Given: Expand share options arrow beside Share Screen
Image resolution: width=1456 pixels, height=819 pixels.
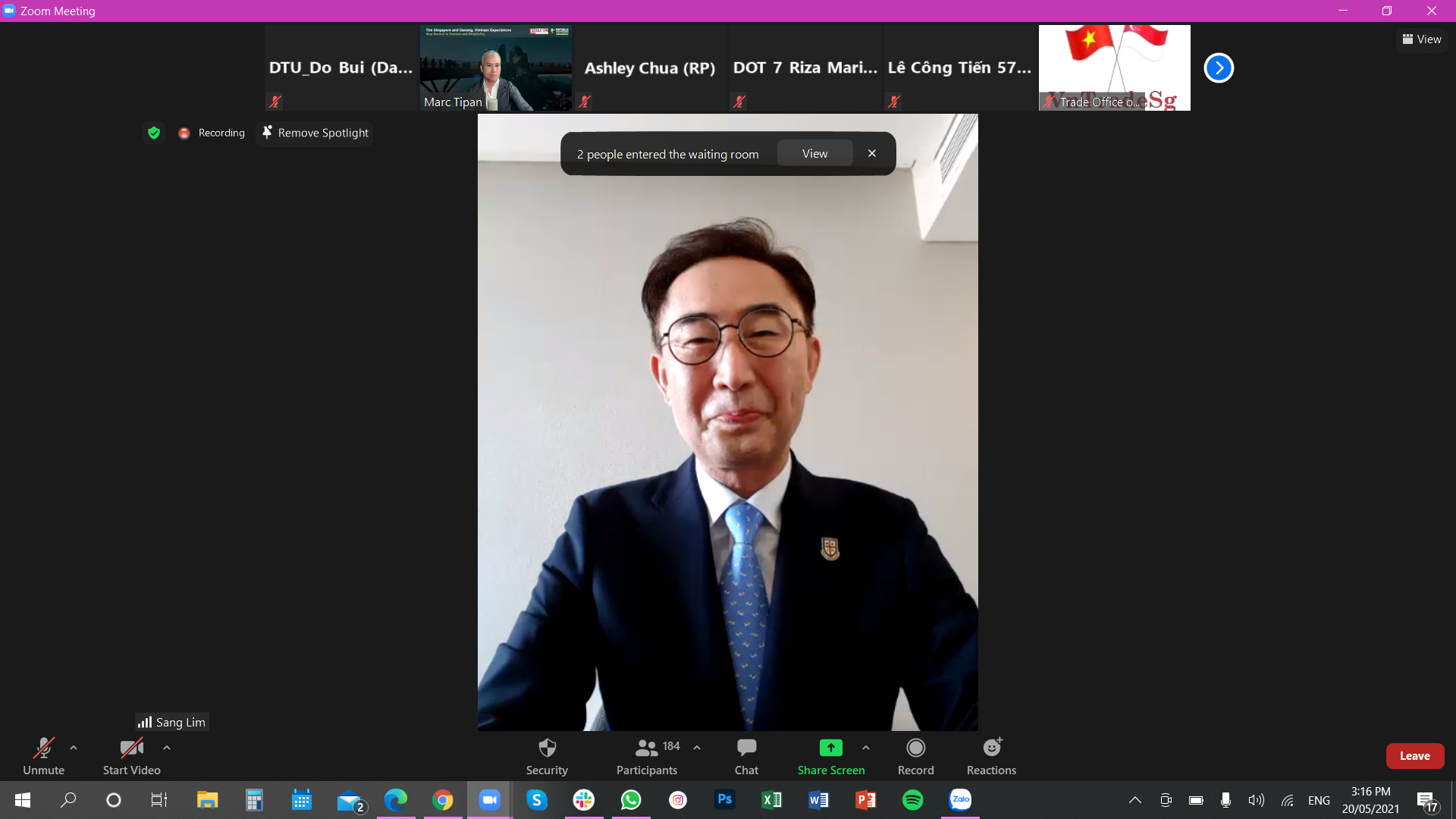Looking at the screenshot, I should 866,748.
